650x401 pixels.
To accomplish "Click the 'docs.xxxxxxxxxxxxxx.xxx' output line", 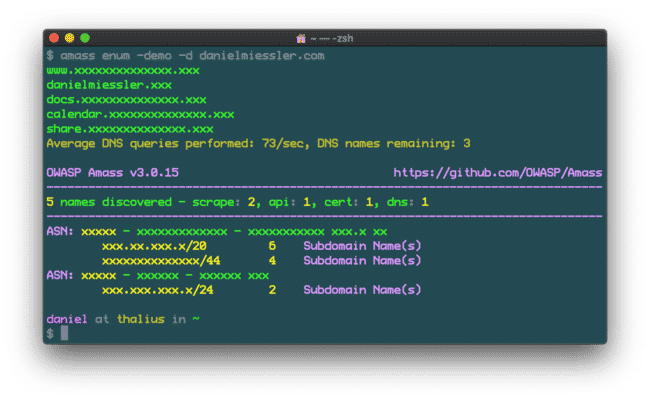I will [126, 100].
